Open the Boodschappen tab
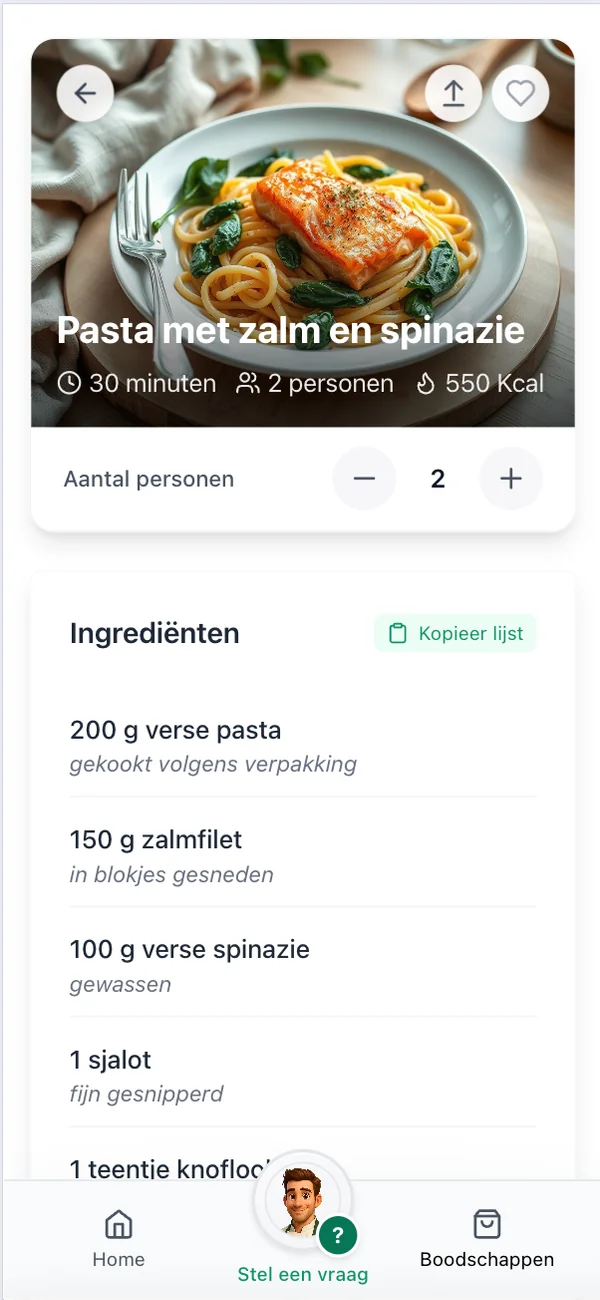This screenshot has width=600, height=1300. point(486,1238)
